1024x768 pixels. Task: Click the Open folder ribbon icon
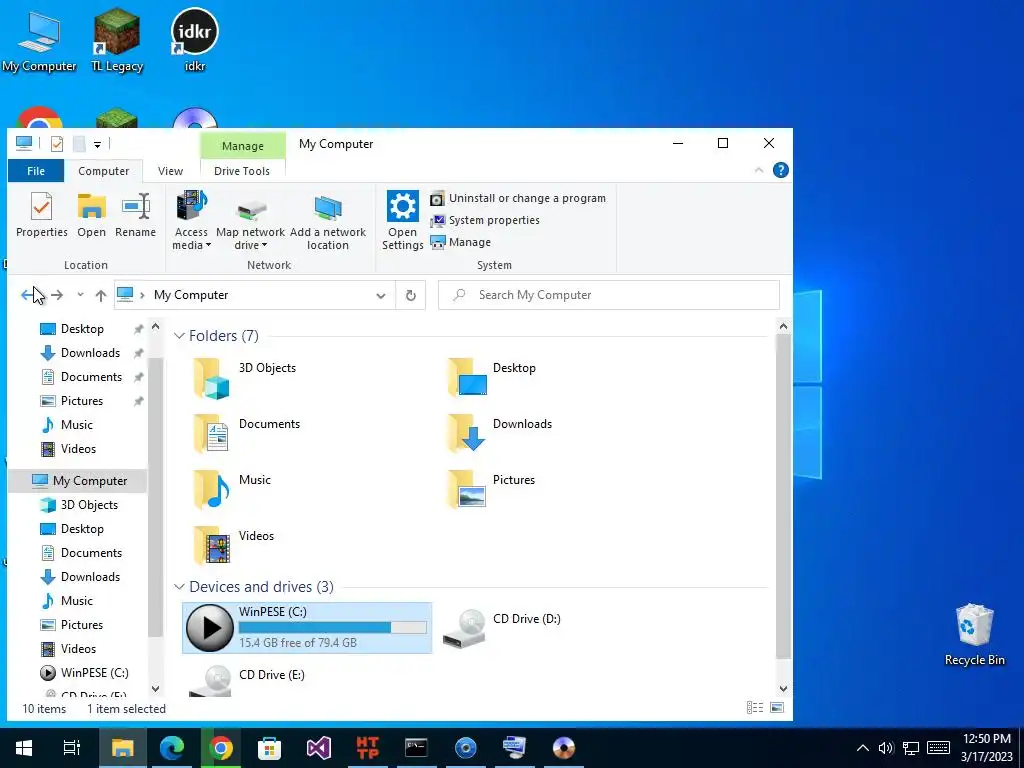click(91, 215)
